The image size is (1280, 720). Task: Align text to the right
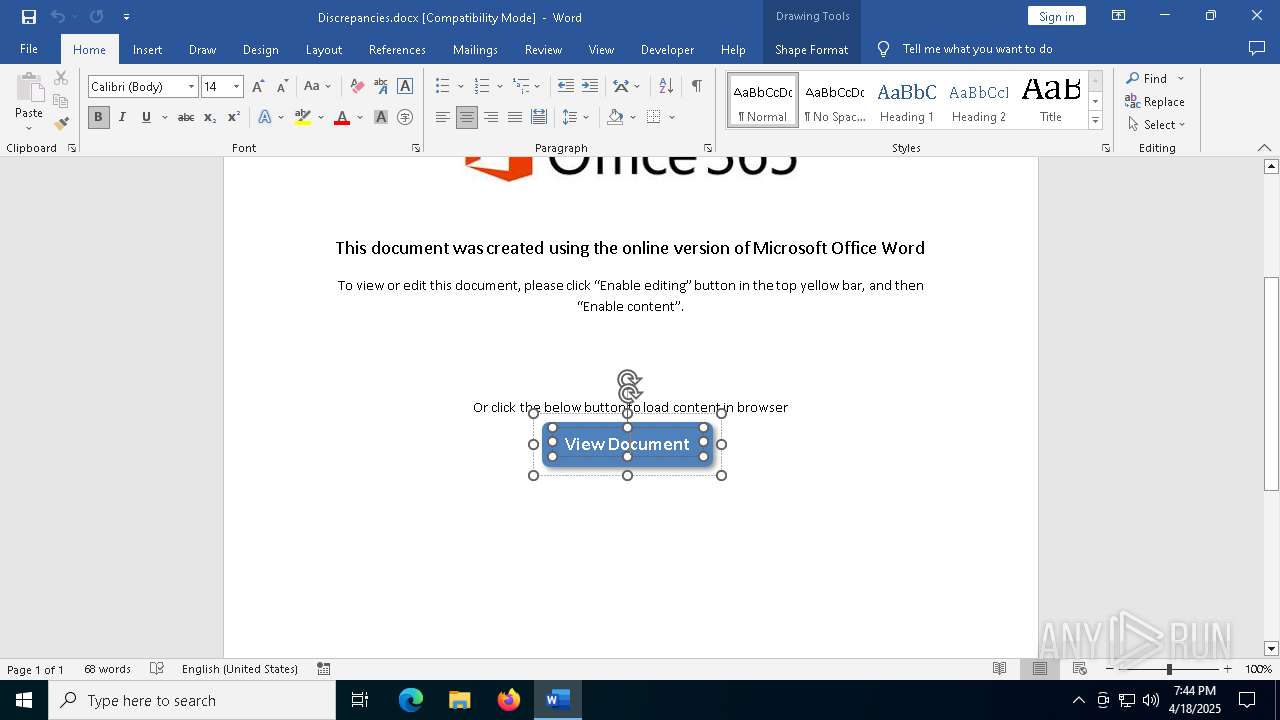pyautogui.click(x=491, y=117)
